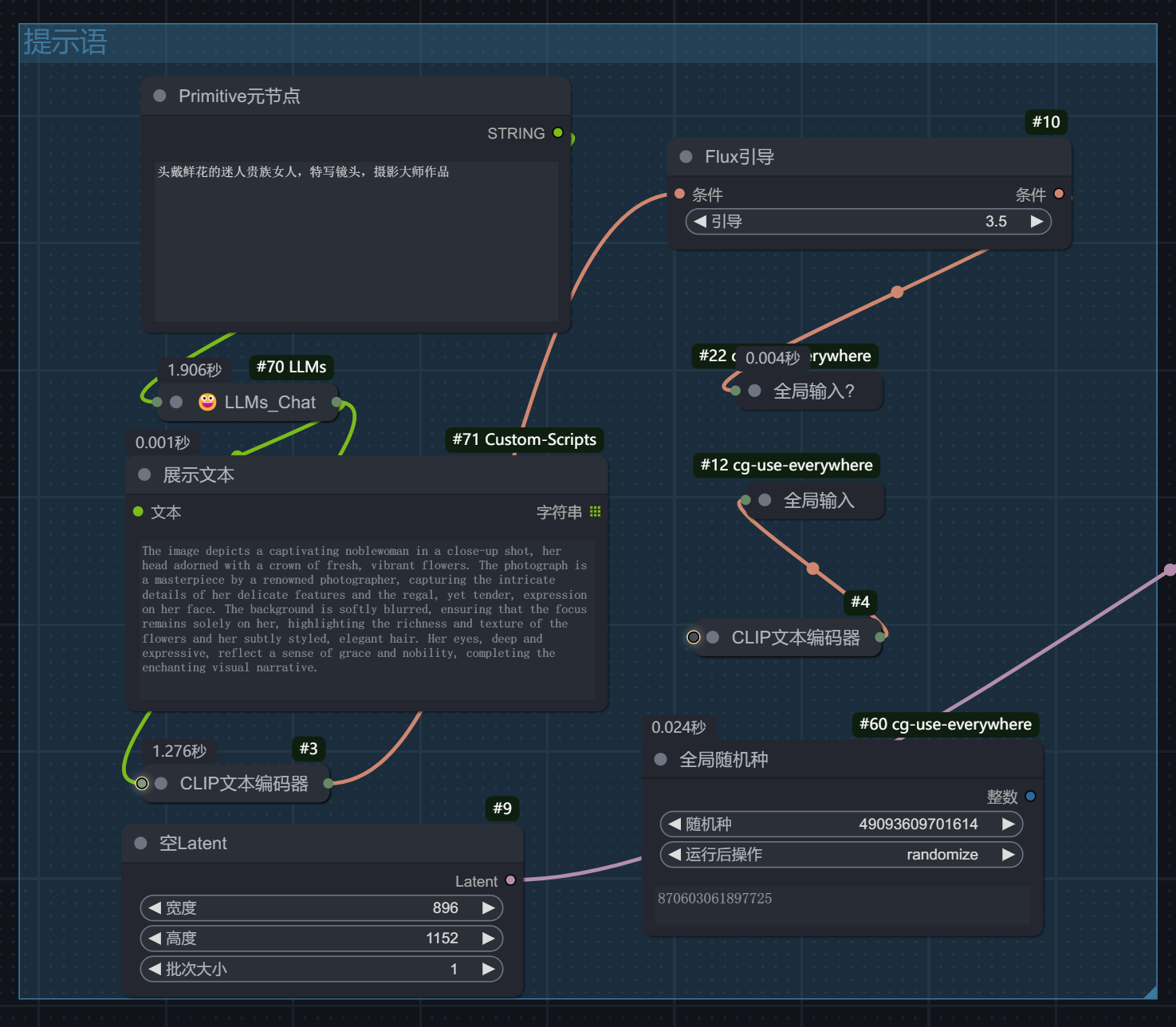Decrease 批次大小 with the left arrow
This screenshot has width=1176, height=1027.
coord(155,969)
